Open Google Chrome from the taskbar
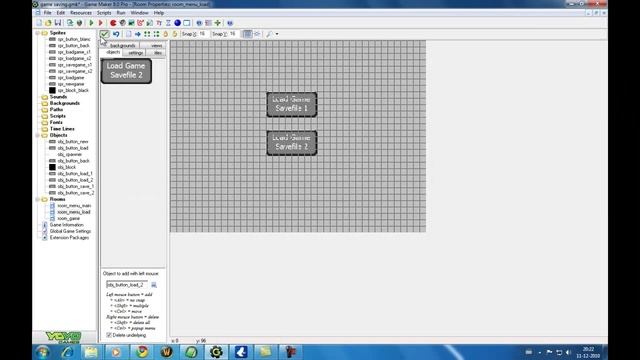 (142, 352)
